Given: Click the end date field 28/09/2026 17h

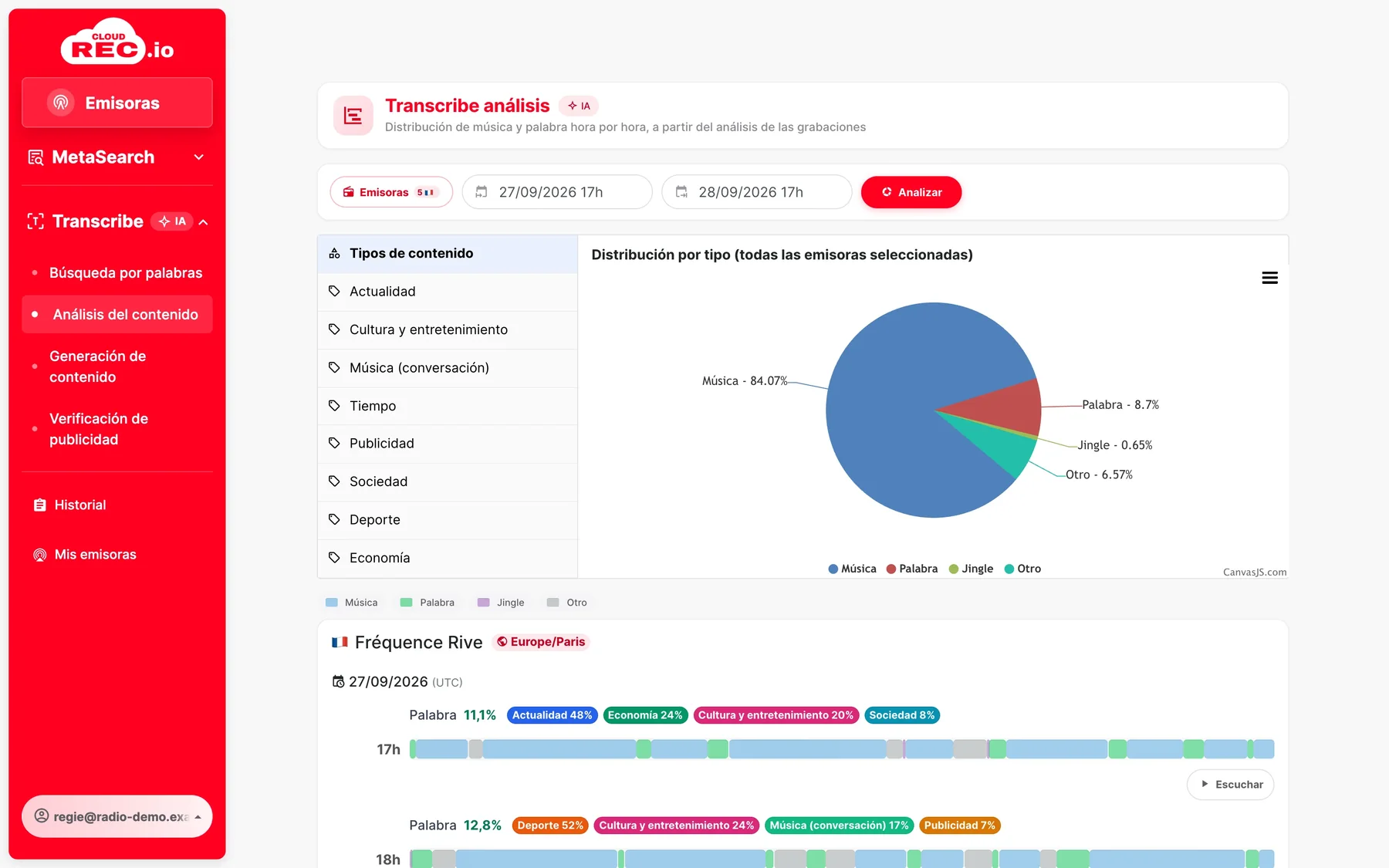Looking at the screenshot, I should coord(757,192).
